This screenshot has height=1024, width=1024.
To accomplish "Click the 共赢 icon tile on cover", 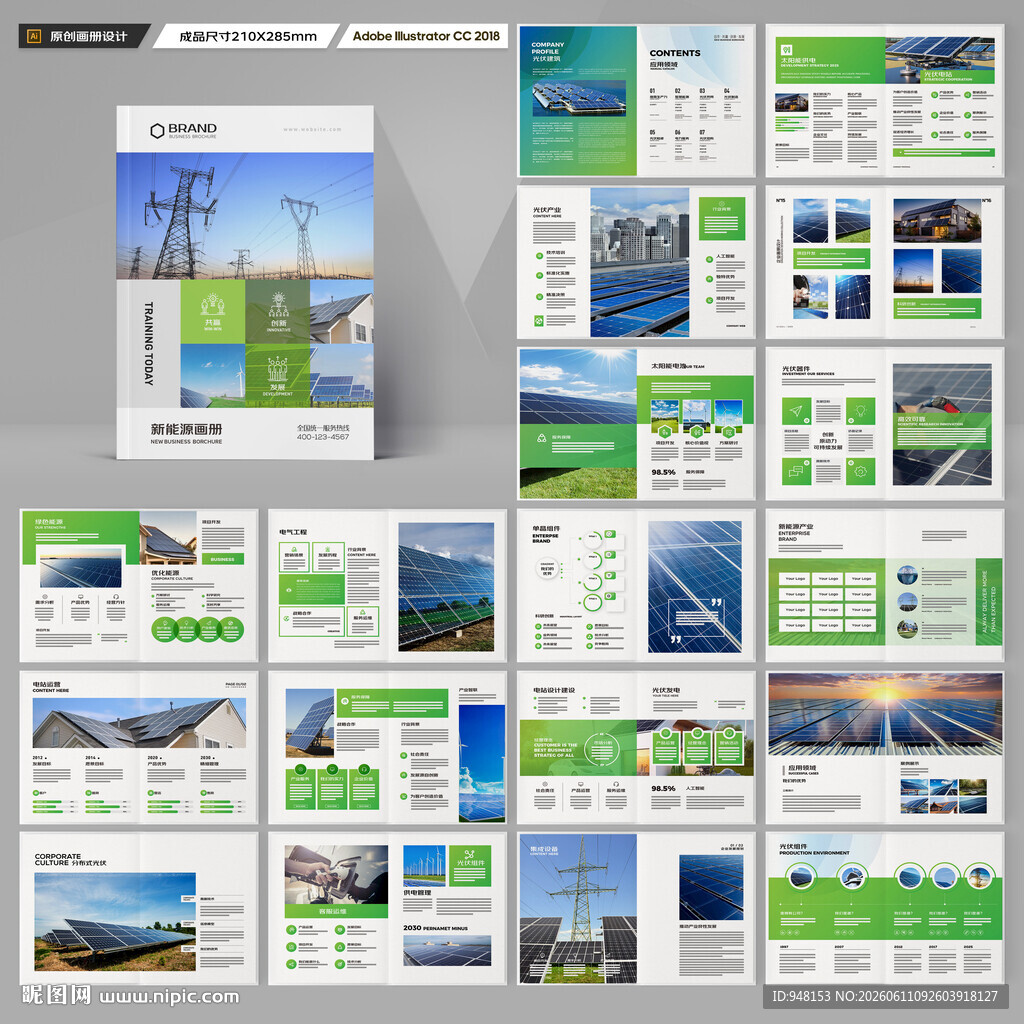I will (213, 312).
